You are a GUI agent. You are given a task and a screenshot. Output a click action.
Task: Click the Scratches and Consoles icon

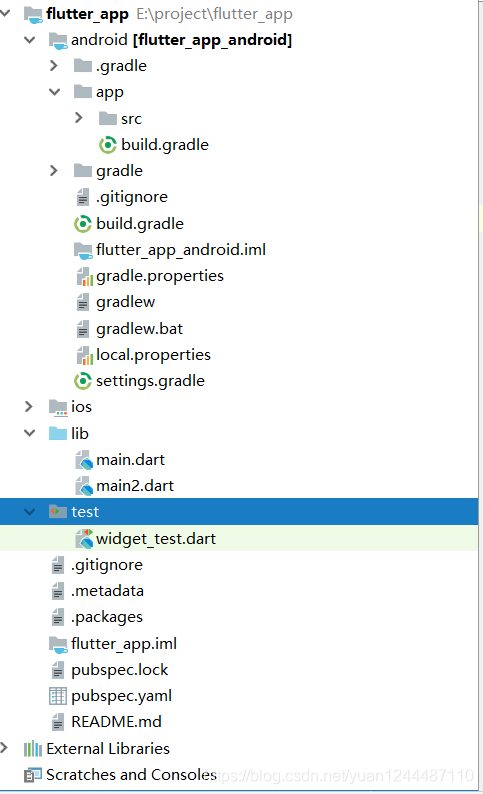coord(33,775)
